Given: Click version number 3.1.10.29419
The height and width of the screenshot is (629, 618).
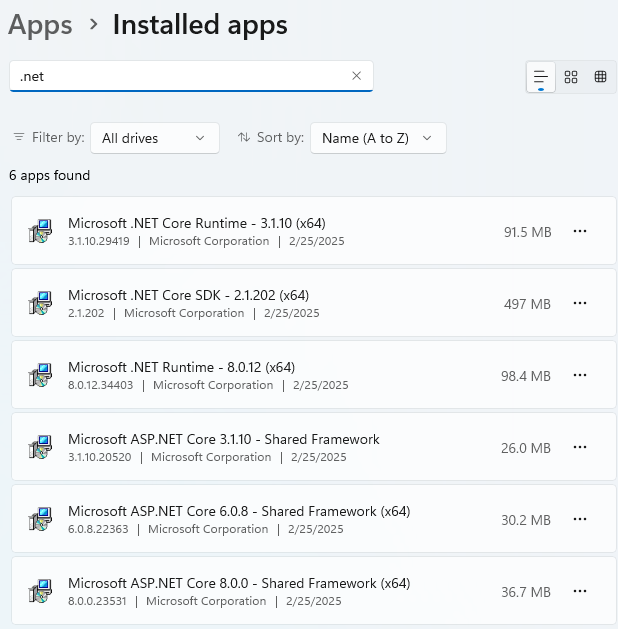Looking at the screenshot, I should 99,241.
